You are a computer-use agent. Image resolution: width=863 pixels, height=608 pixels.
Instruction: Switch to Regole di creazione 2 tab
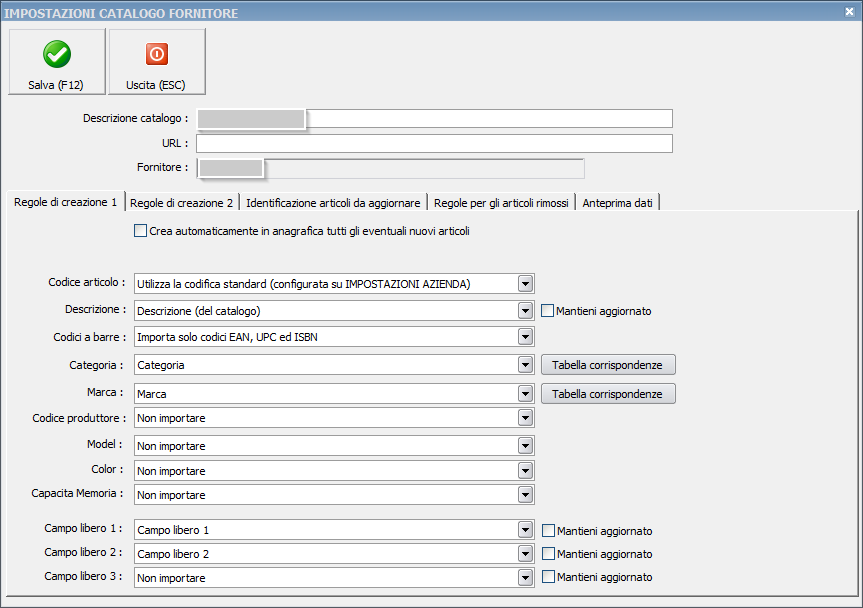182,203
